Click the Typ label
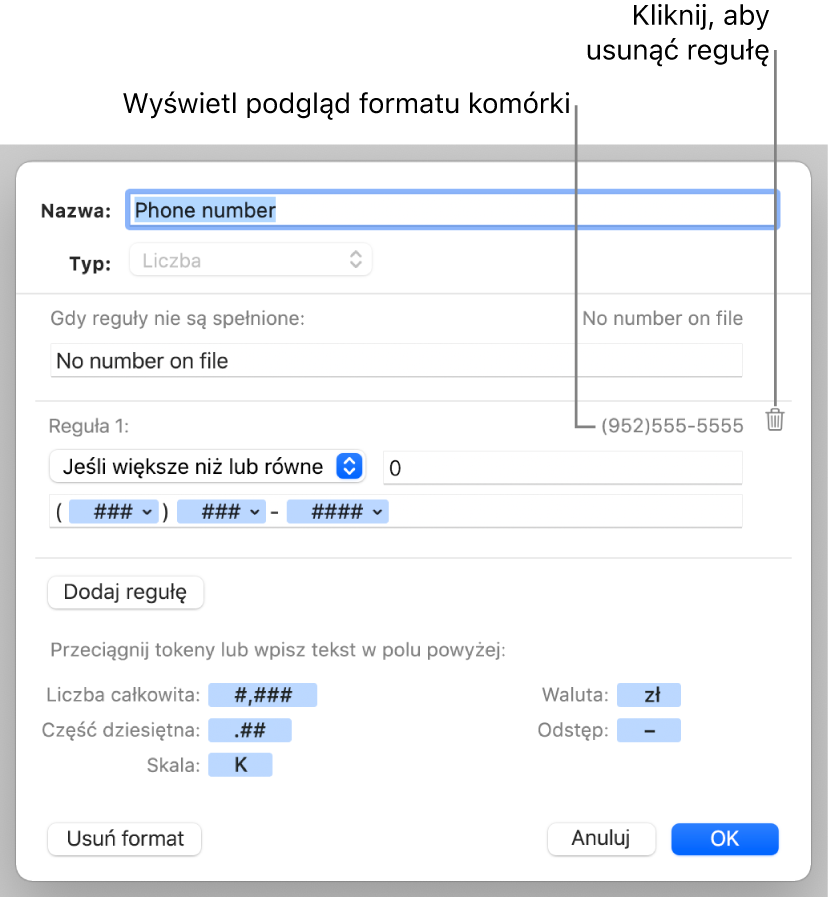 point(90,264)
